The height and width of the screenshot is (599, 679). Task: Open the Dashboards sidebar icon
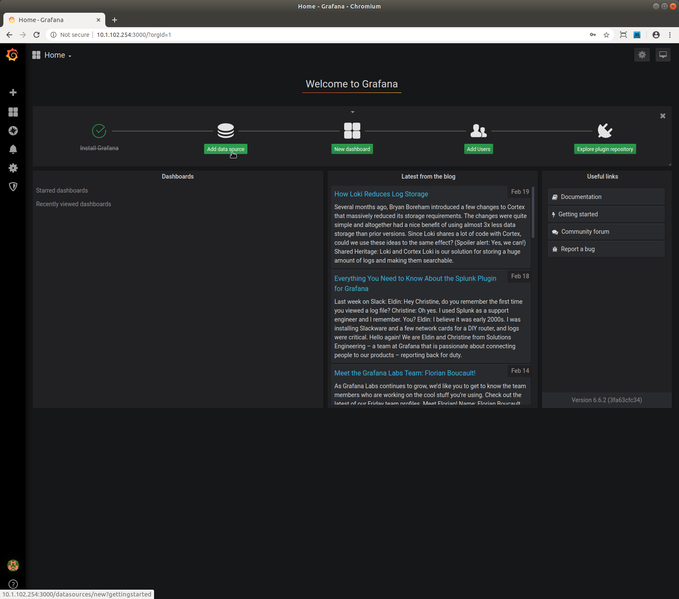(13, 112)
